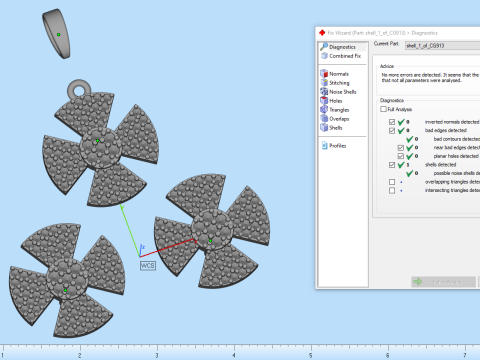Enable the overlapping triangles detection checkbox
Viewport: 480px width, 360px height.
[392, 182]
